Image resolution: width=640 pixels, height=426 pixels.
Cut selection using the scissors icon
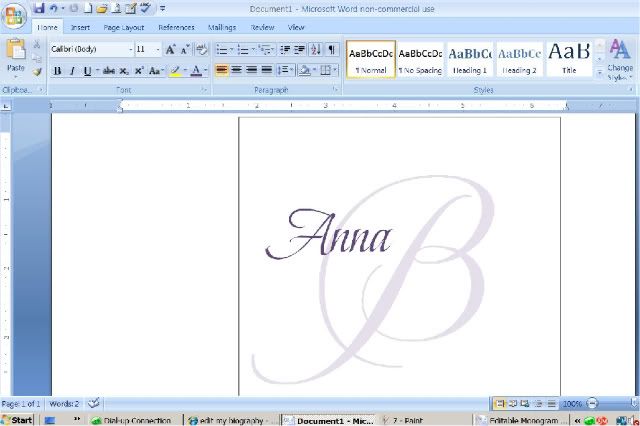click(x=37, y=45)
